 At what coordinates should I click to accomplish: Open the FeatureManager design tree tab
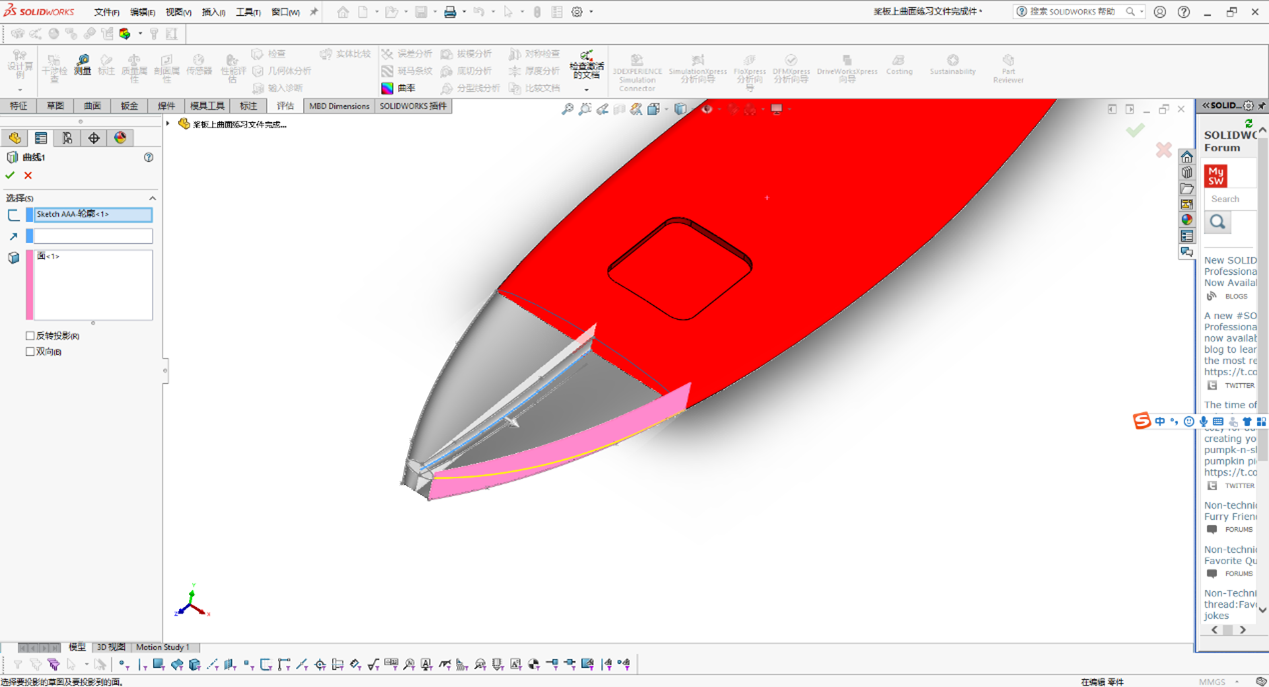[x=14, y=138]
